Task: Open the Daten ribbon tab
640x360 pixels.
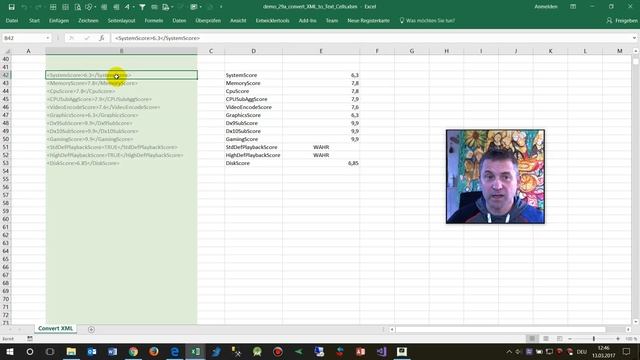Action: [x=179, y=20]
